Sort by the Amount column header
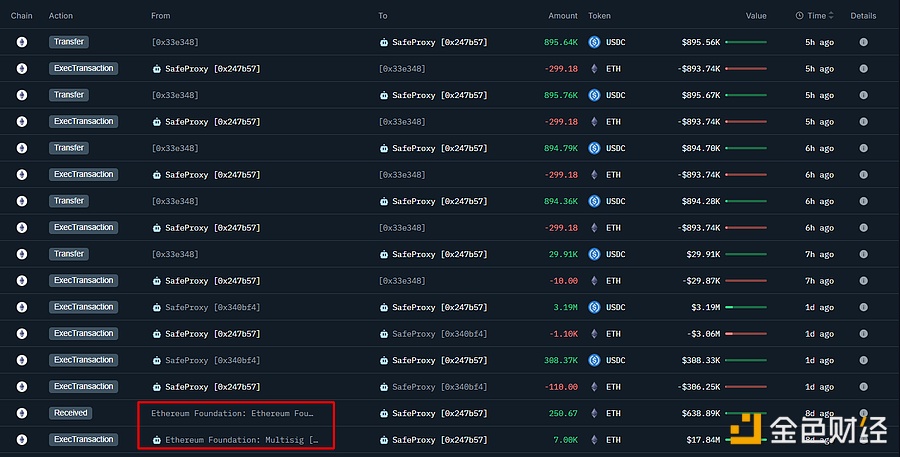 pyautogui.click(x=563, y=16)
